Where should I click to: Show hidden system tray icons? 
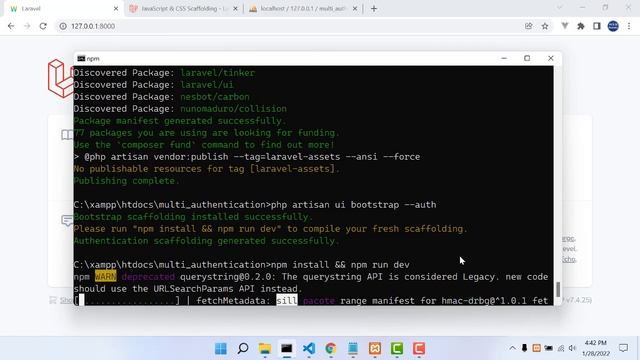pos(512,348)
